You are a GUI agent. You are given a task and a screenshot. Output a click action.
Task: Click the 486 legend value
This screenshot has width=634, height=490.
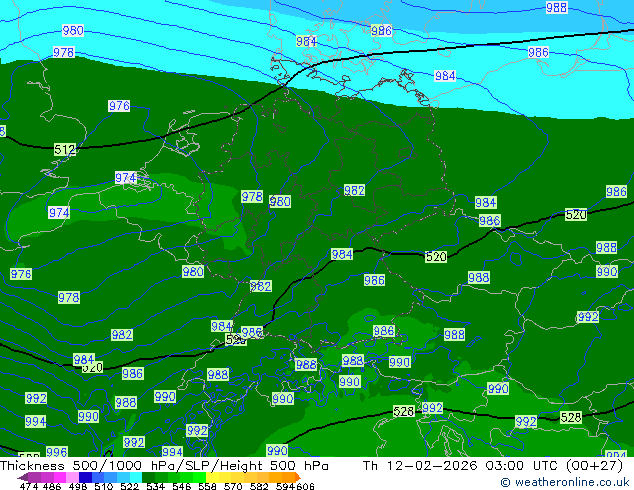(51, 486)
